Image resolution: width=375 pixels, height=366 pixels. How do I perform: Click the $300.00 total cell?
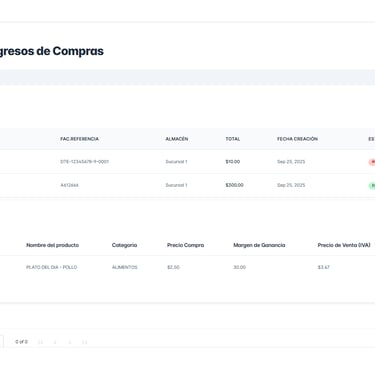(x=234, y=185)
